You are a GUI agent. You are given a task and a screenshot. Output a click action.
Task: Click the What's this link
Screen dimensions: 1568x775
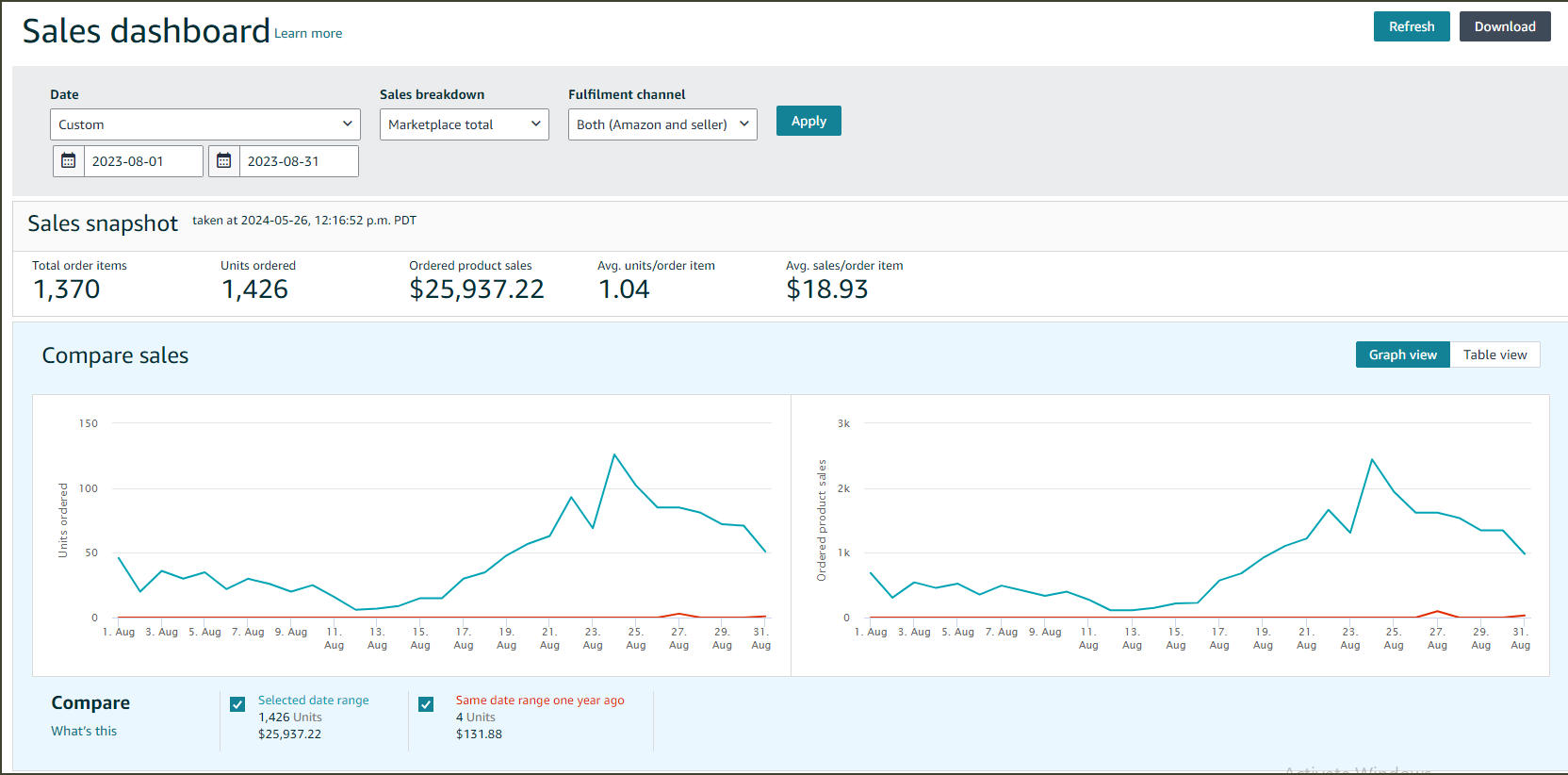(84, 731)
